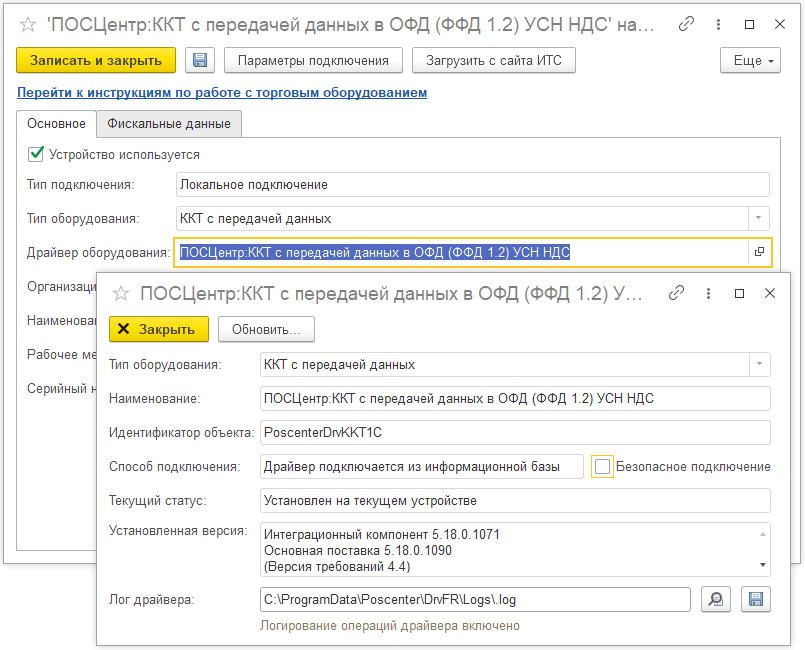
Task: Click into the 'Лог драйвера' path field
Action: pos(474,599)
